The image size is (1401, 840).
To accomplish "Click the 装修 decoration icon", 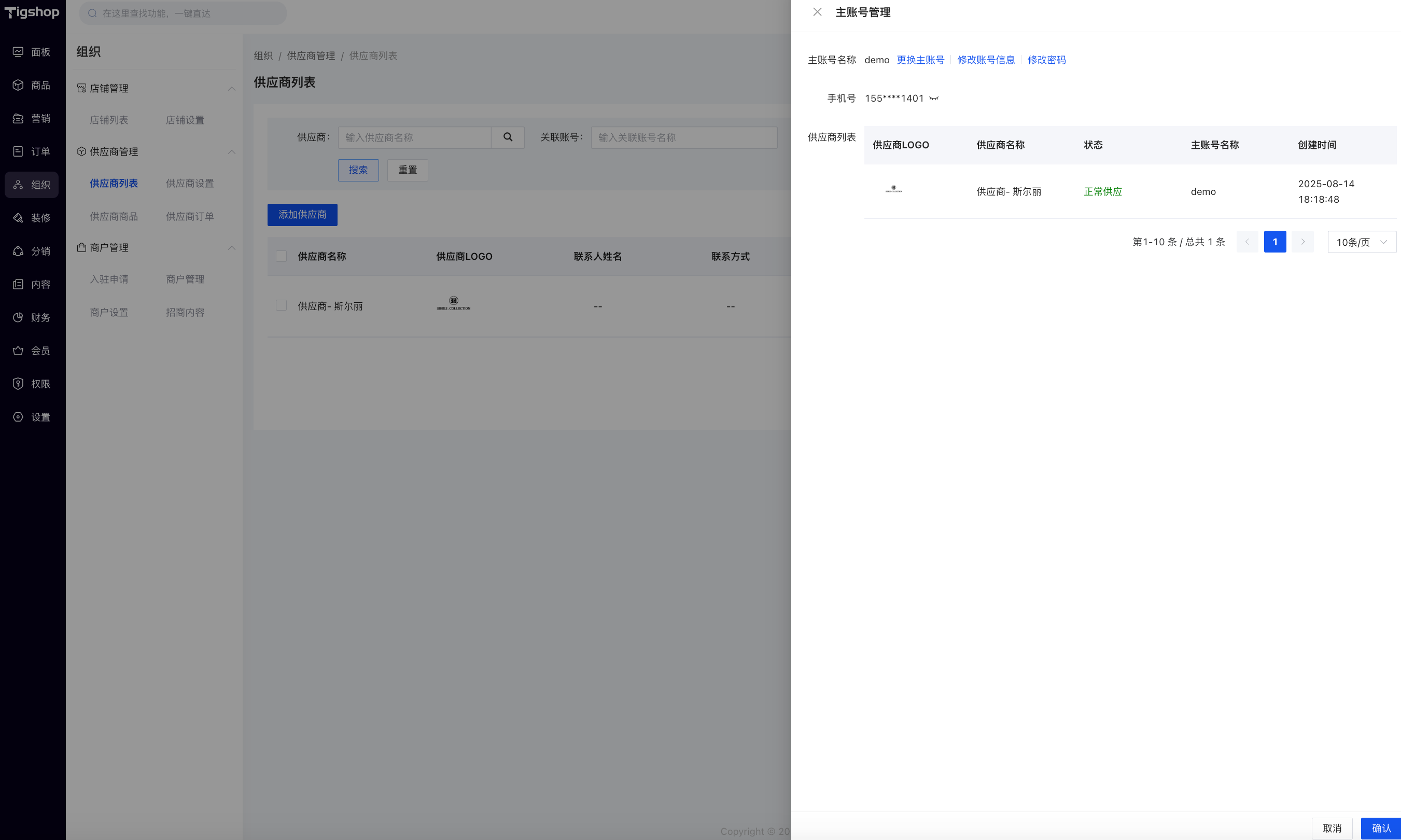I will point(18,218).
